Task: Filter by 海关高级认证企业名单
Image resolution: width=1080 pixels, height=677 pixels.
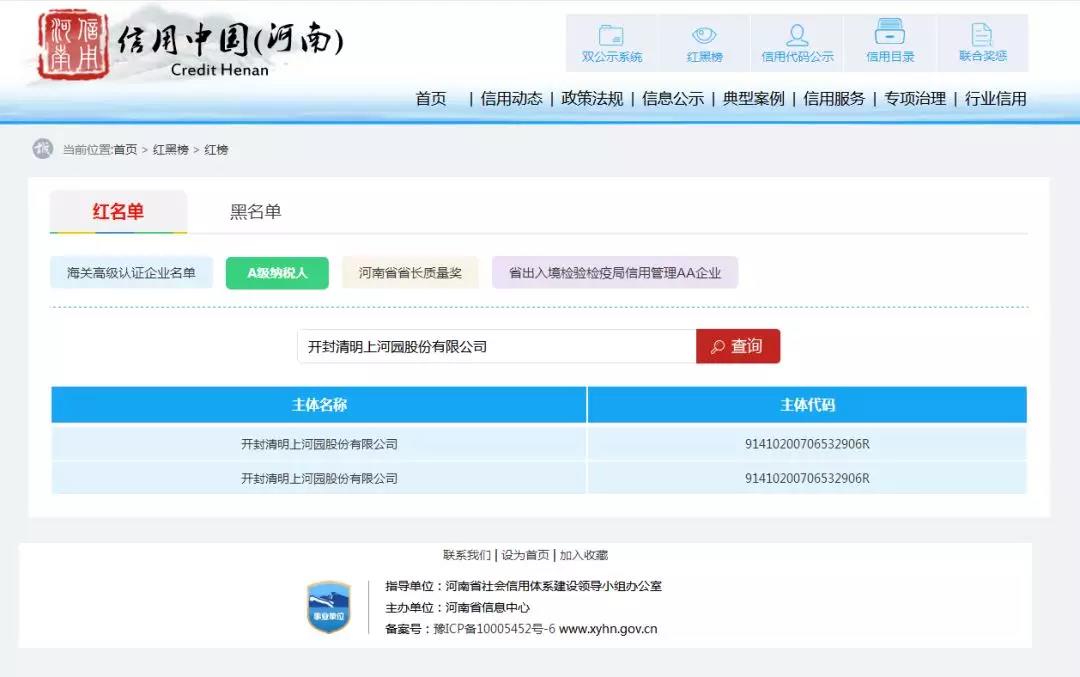Action: (x=131, y=273)
